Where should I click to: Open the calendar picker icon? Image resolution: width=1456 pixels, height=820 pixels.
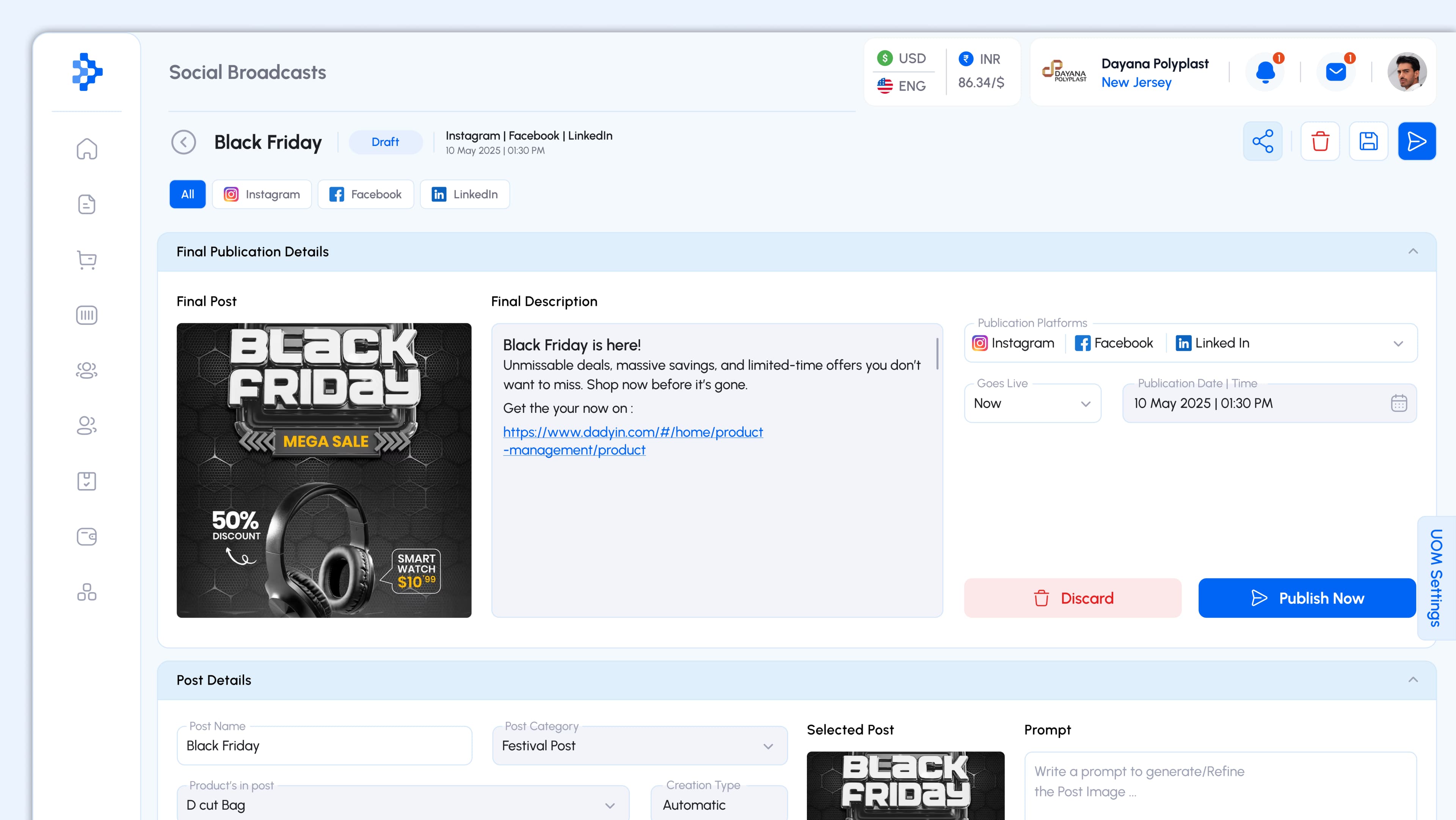(x=1399, y=403)
